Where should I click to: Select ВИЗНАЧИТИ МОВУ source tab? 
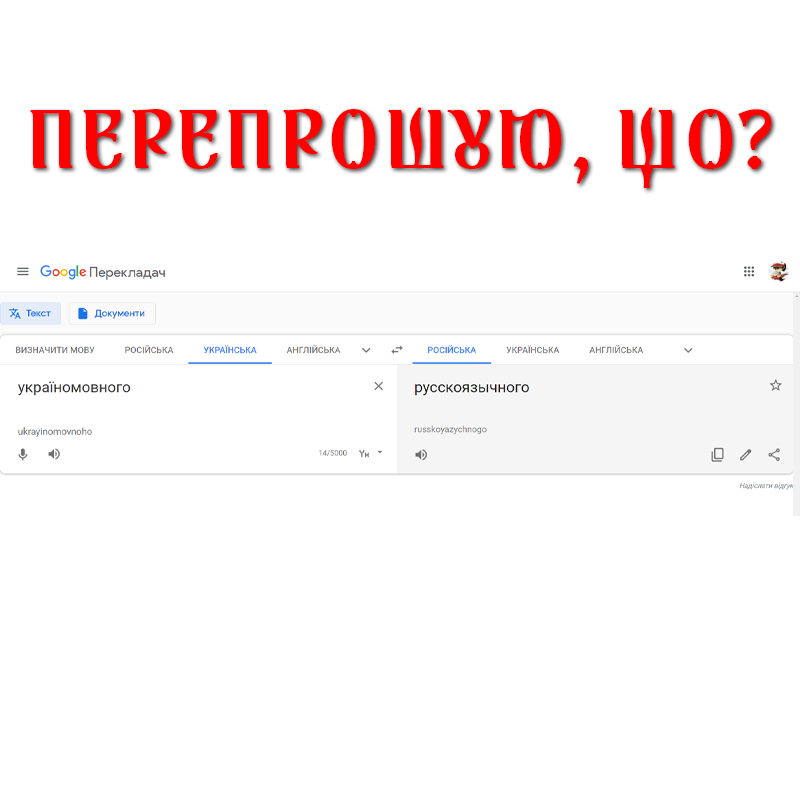coord(55,350)
